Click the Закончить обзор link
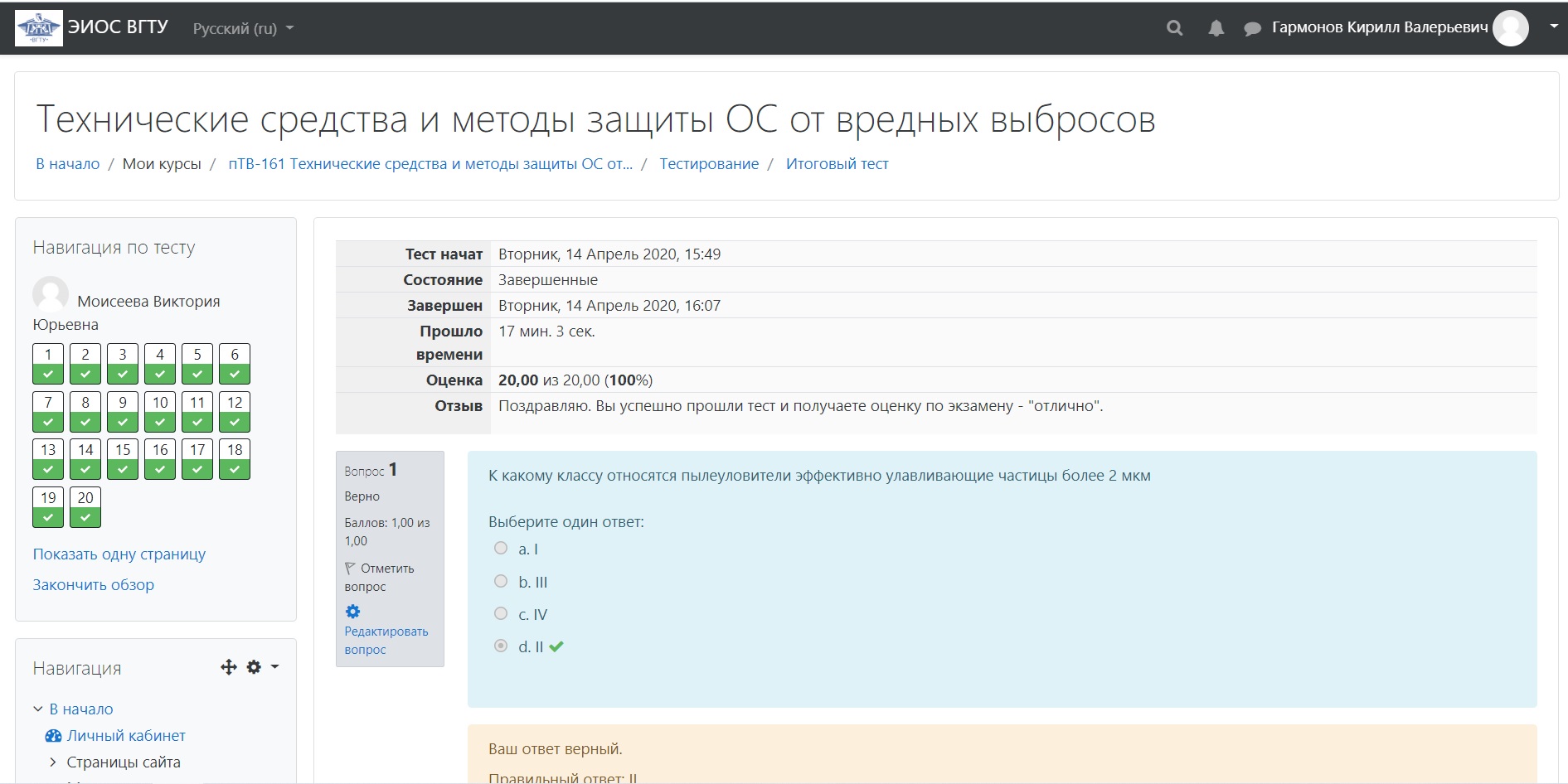This screenshot has height=784, width=1568. click(x=94, y=585)
